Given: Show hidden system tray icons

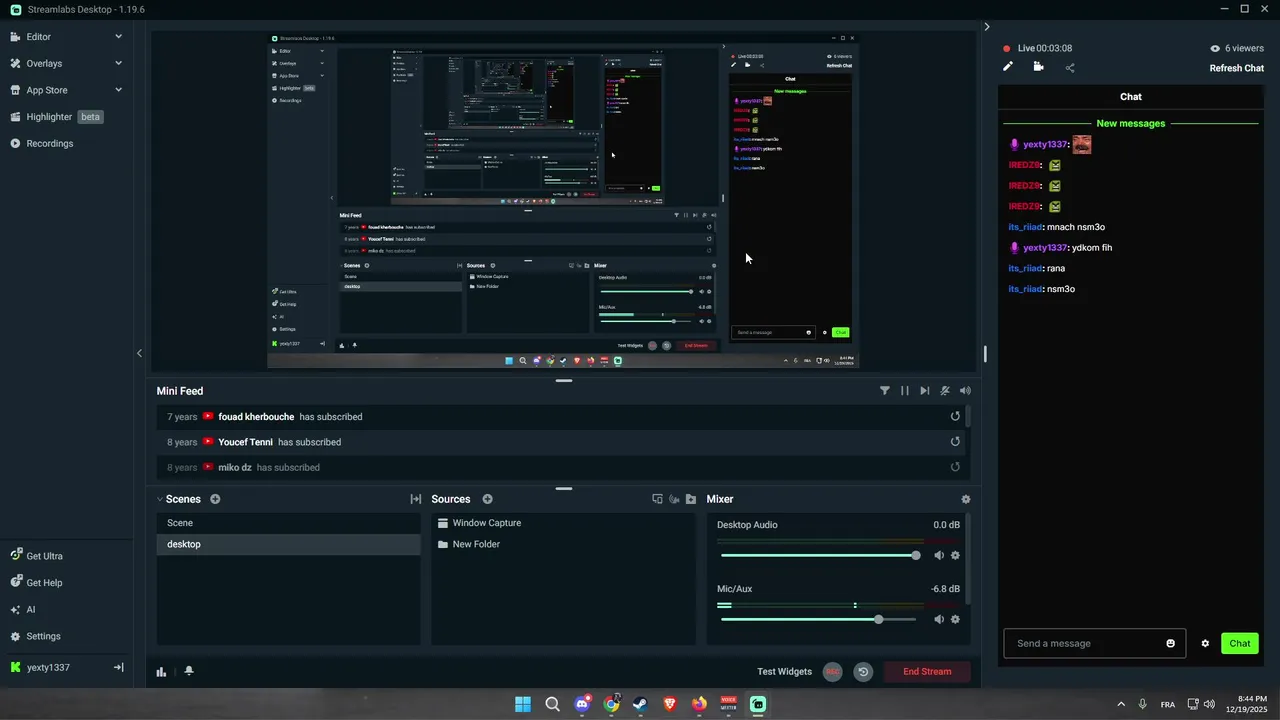Looking at the screenshot, I should [1121, 704].
